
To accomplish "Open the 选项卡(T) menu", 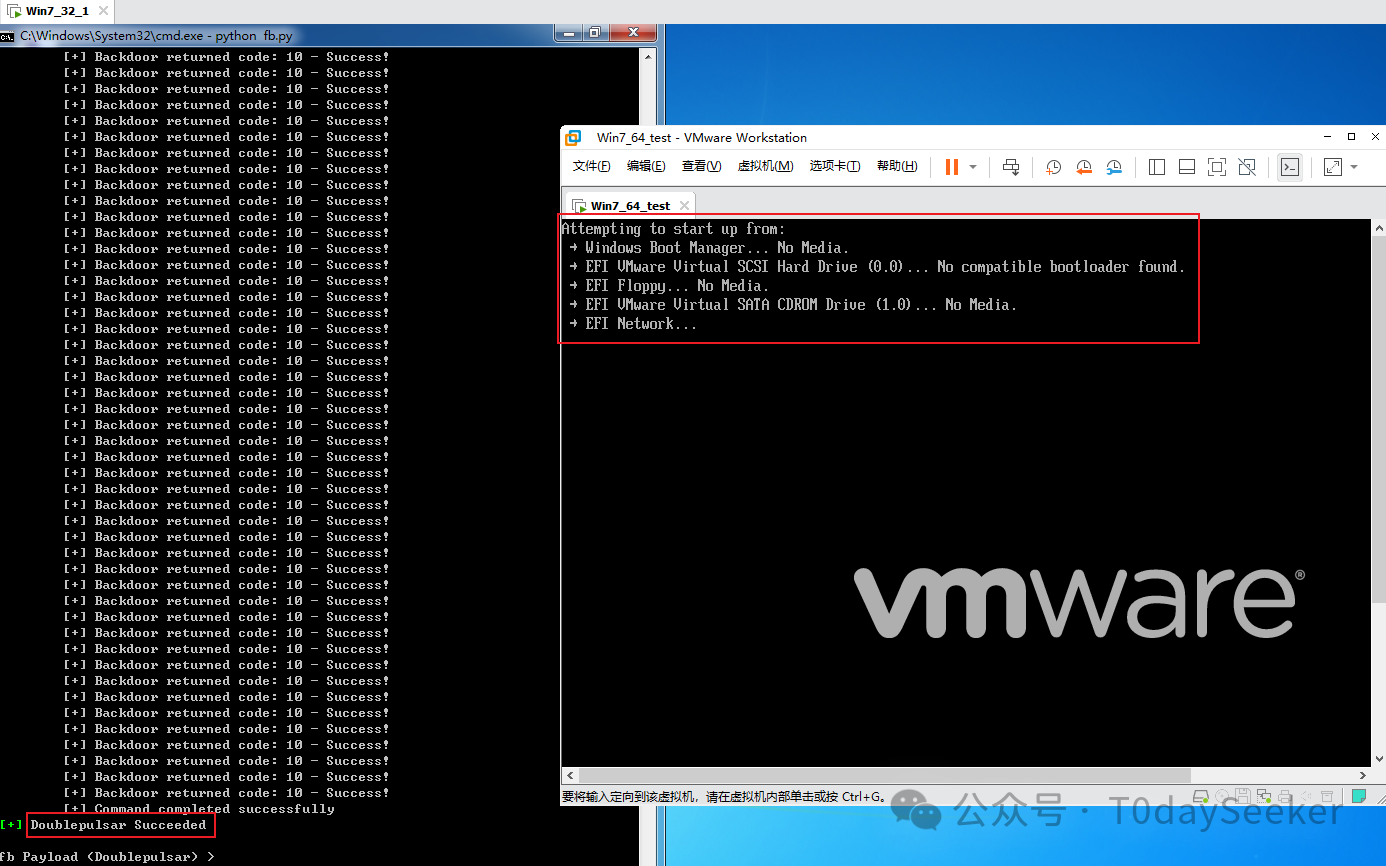I will 835,166.
